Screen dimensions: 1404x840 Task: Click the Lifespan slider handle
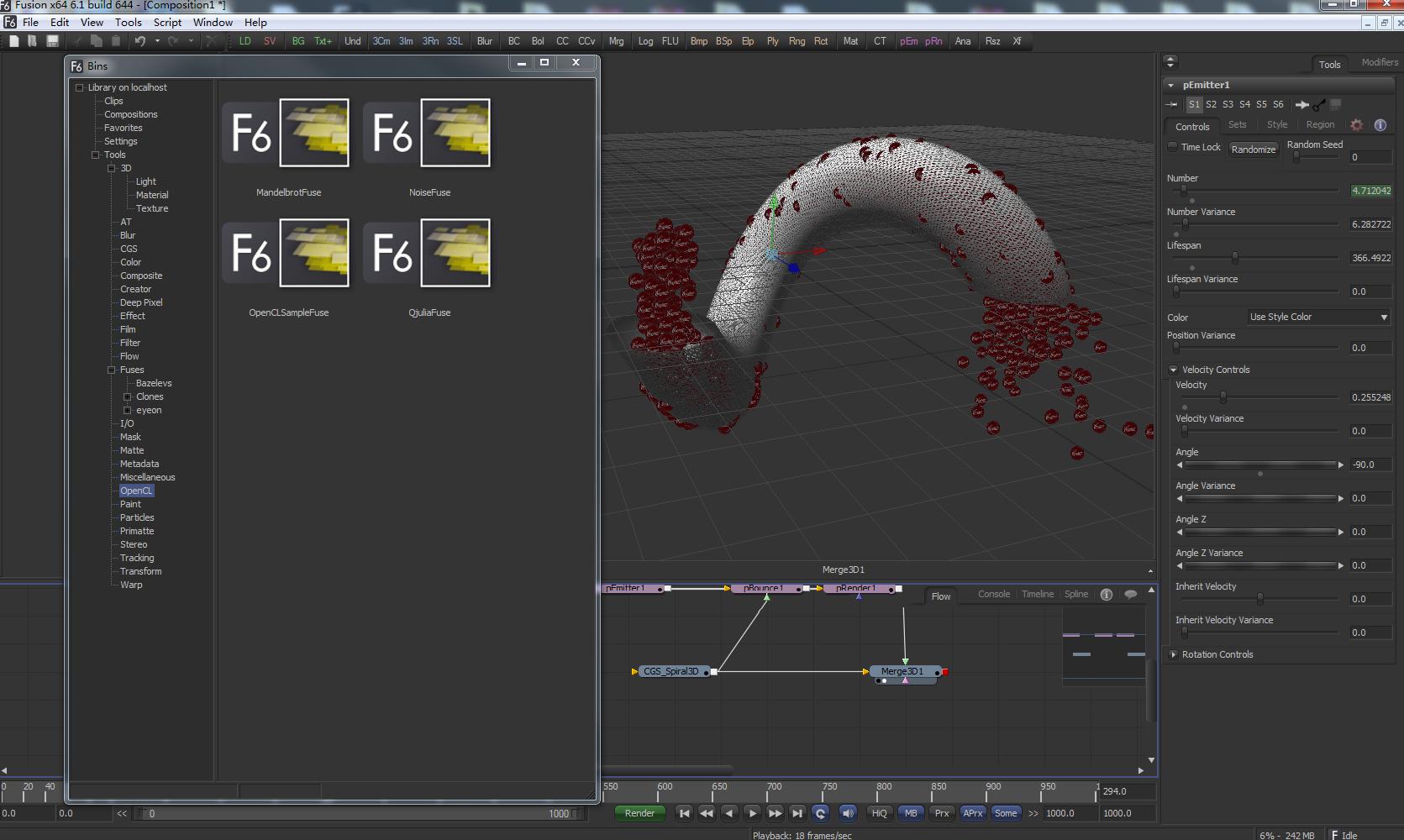click(x=1234, y=257)
